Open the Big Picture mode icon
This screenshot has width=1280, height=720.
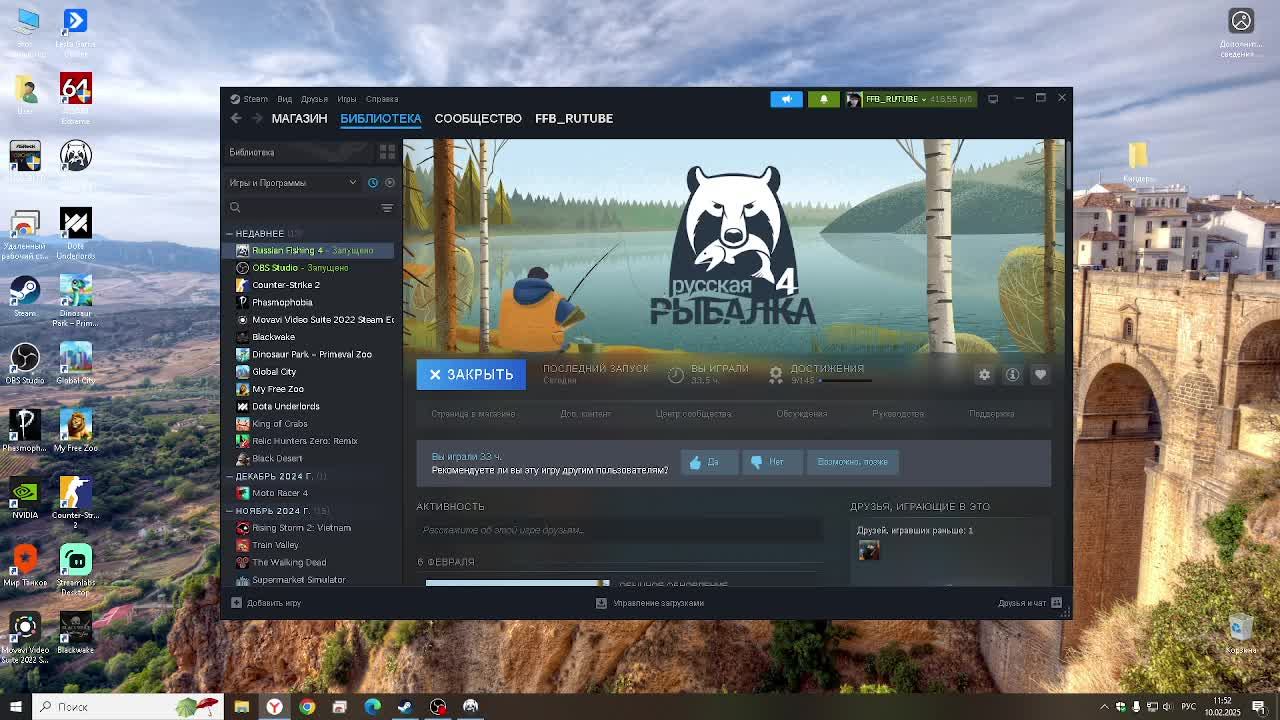click(993, 99)
